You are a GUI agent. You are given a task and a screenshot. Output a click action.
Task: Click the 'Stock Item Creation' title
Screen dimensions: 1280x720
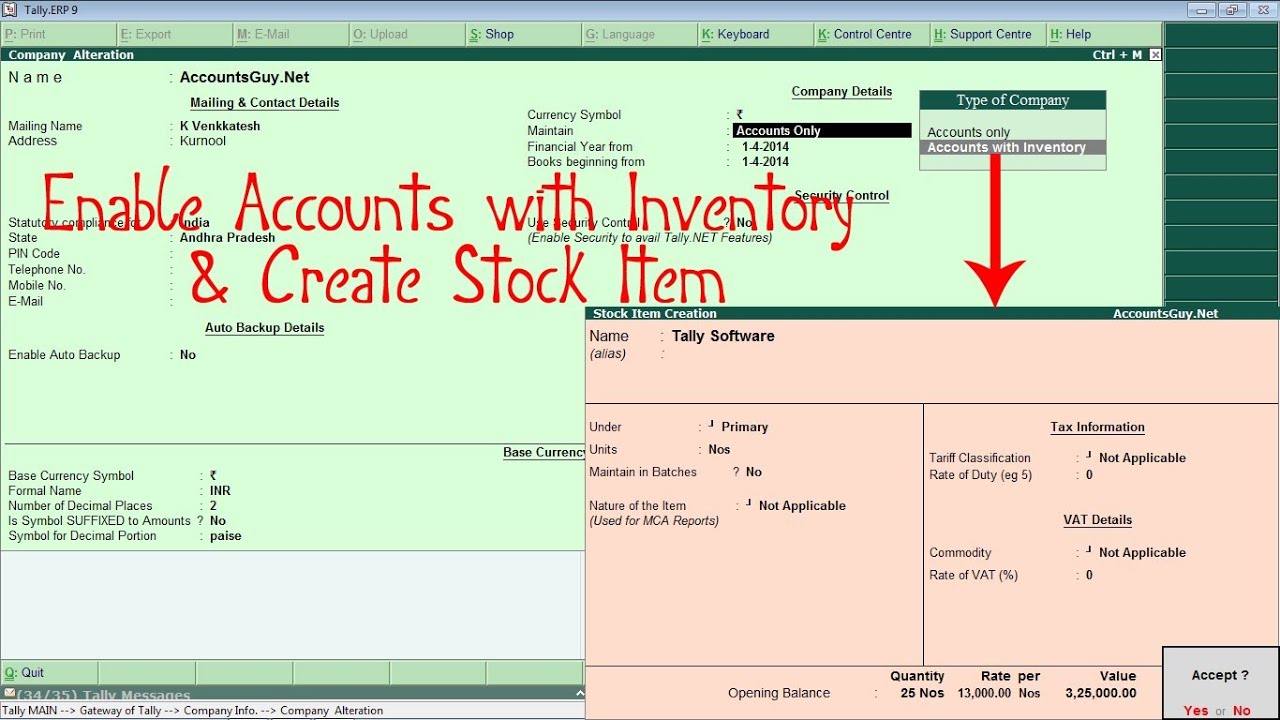655,314
